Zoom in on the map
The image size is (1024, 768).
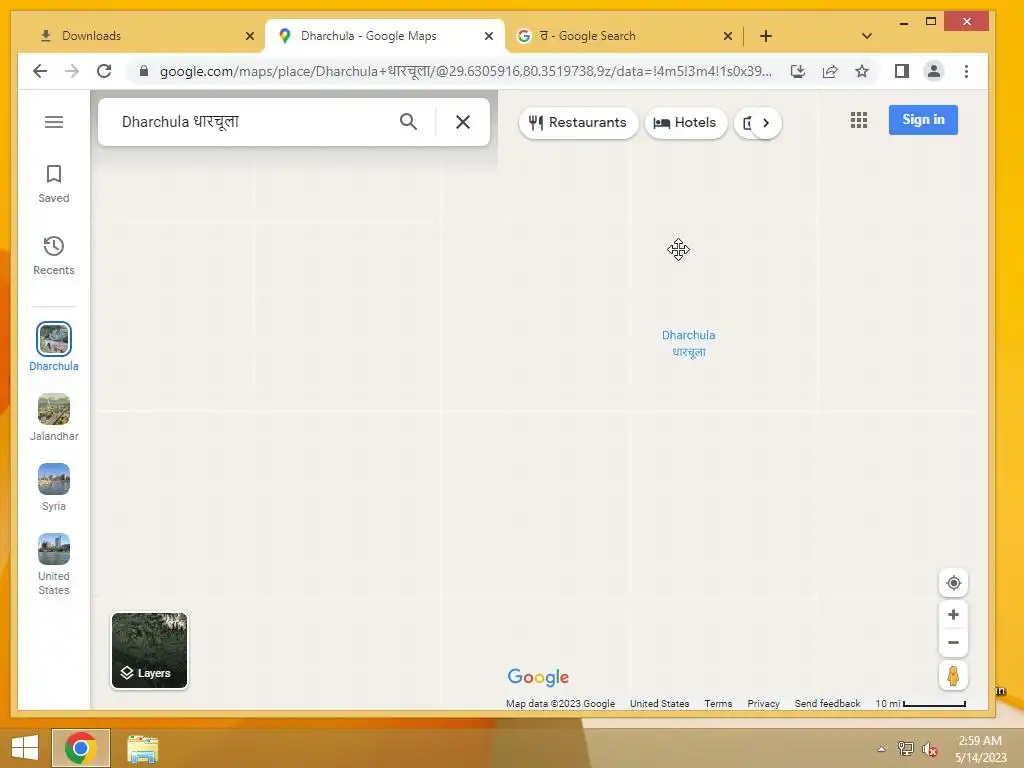coord(953,615)
